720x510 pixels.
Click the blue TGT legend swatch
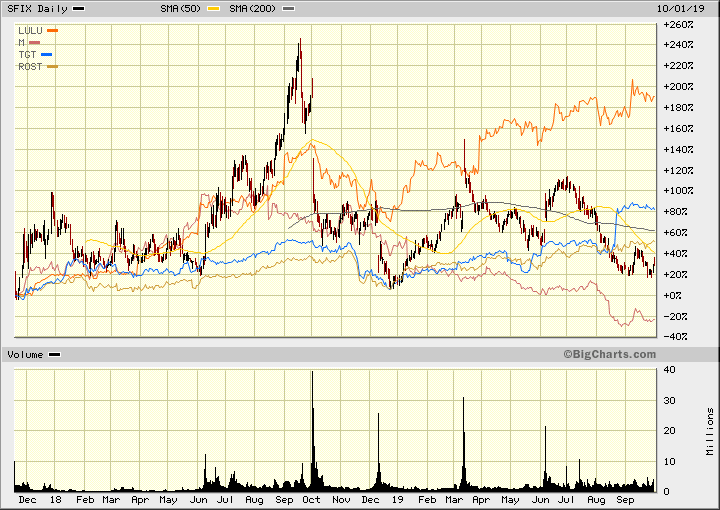[x=46, y=55]
